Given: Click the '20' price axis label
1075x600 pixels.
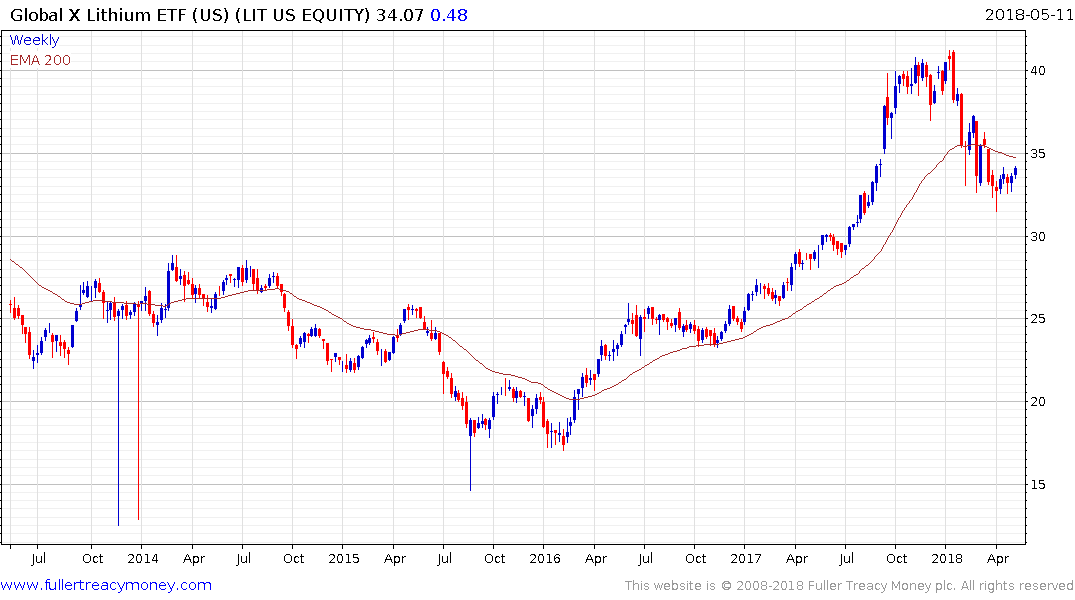Looking at the screenshot, I should [x=1037, y=402].
